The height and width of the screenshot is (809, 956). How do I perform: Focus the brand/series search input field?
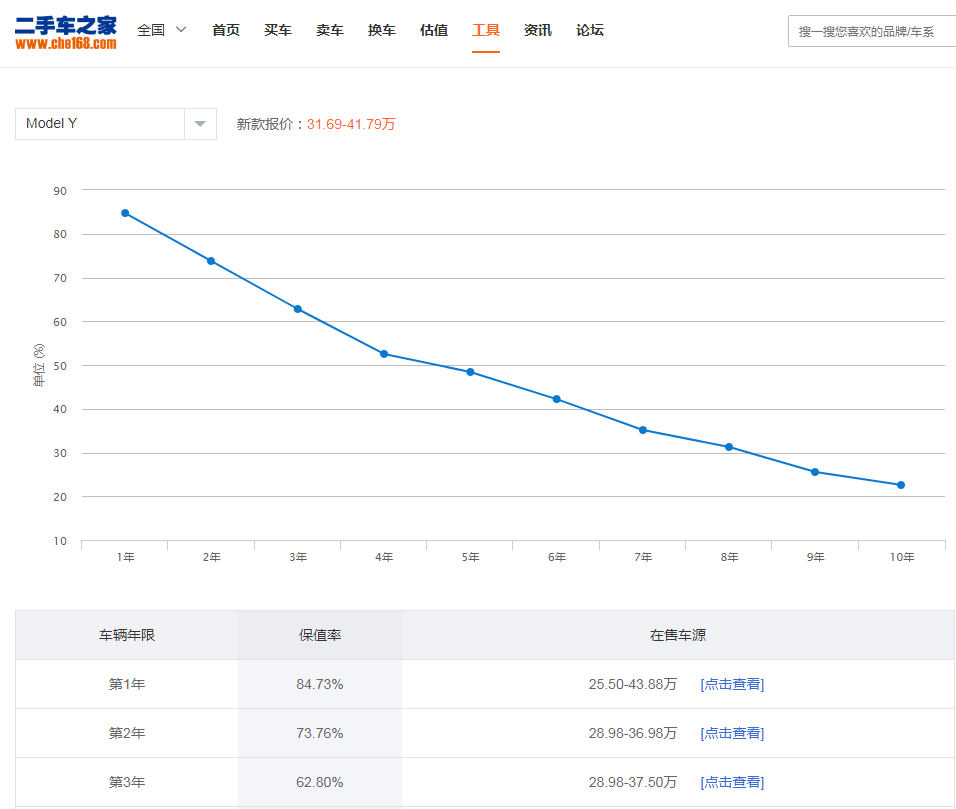click(x=872, y=31)
